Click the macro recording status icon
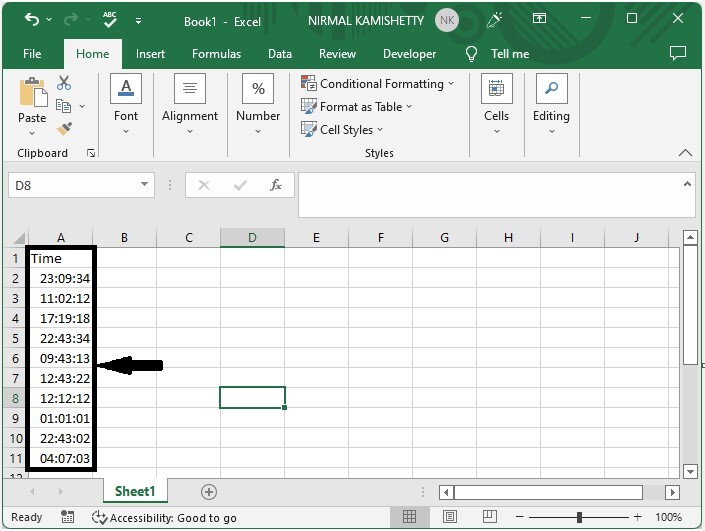Image resolution: width=705 pixels, height=531 pixels. click(x=67, y=517)
